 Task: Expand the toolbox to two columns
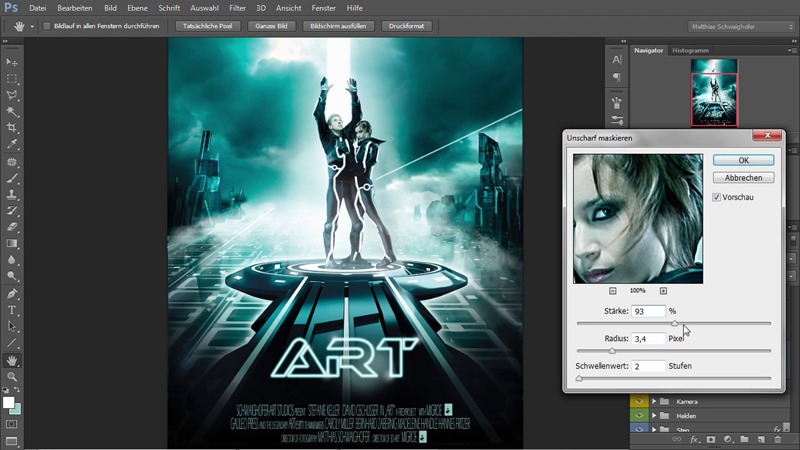[5, 41]
